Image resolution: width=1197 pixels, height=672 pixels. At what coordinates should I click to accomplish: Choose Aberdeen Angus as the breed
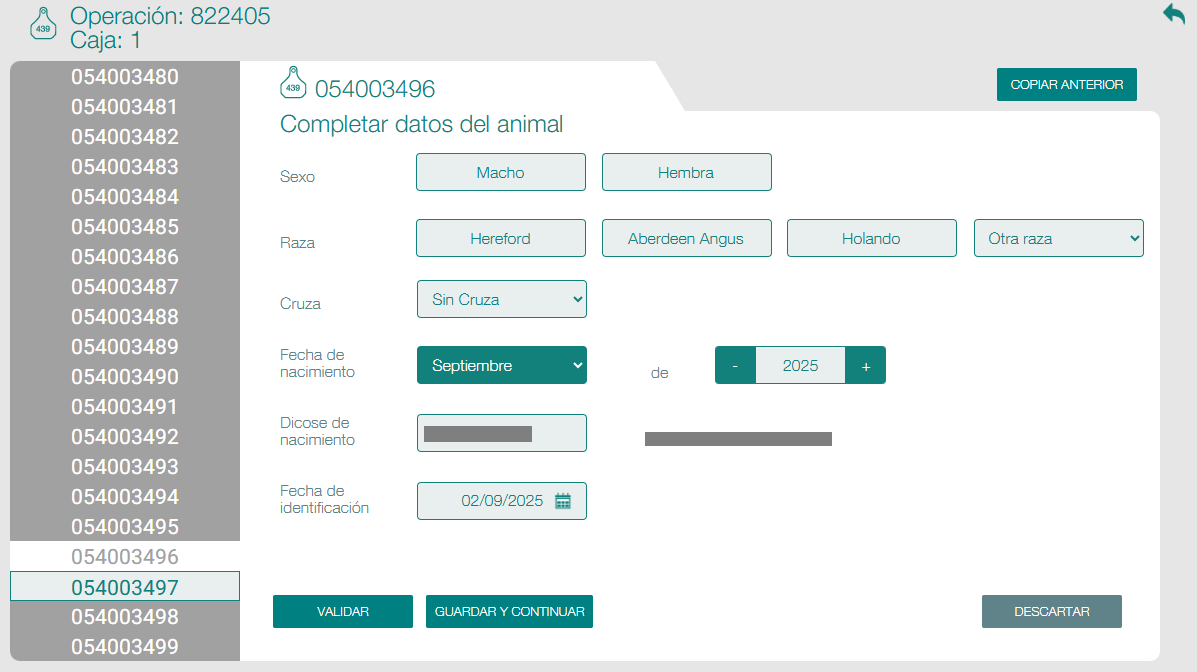point(686,237)
